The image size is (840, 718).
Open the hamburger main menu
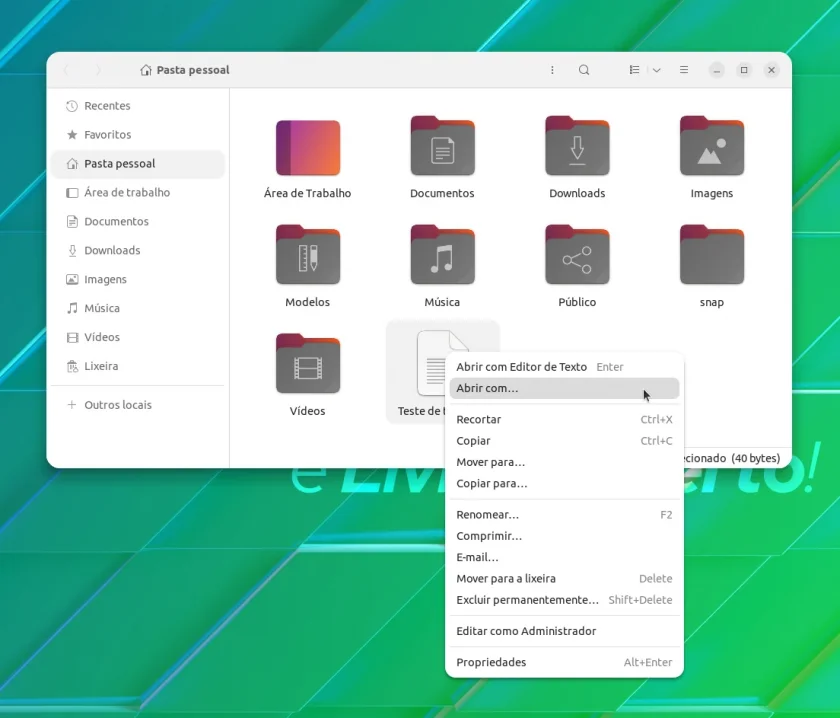[684, 70]
